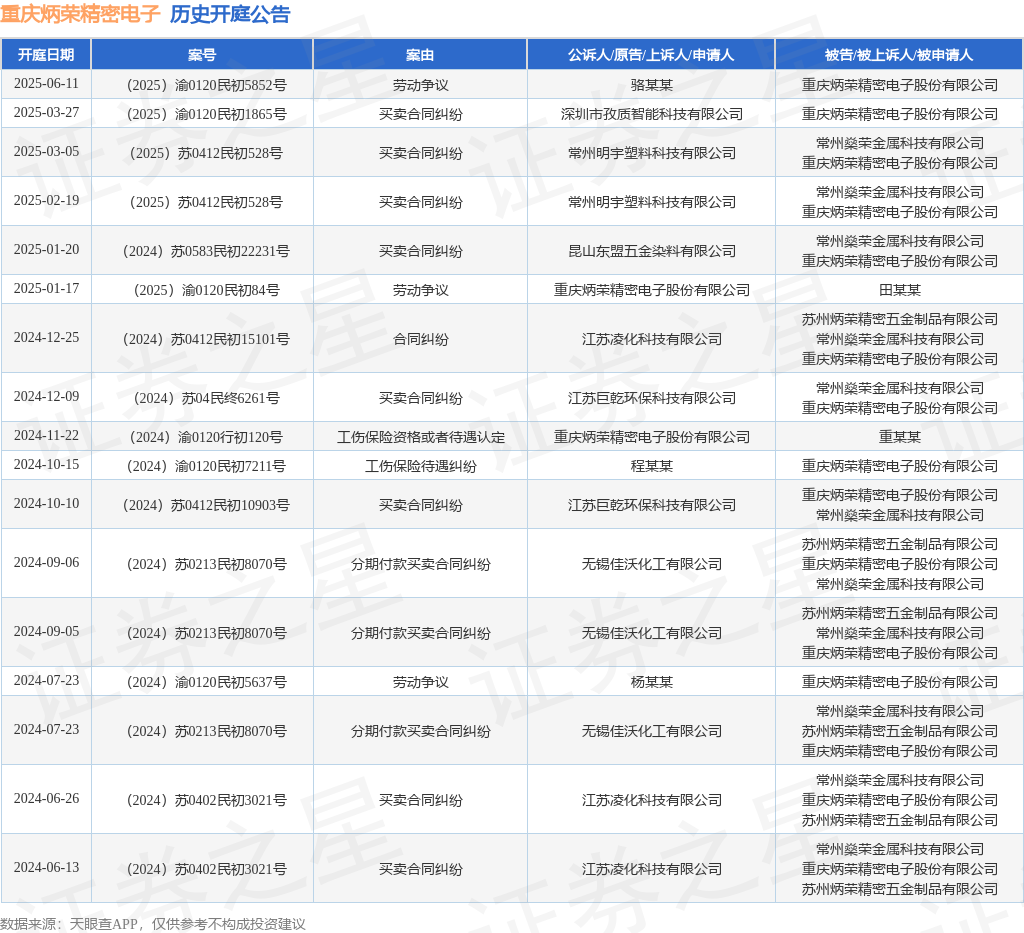Click the 重庆炳荣精密电子 company title
Viewport: 1024px width, 933px height.
click(x=80, y=14)
